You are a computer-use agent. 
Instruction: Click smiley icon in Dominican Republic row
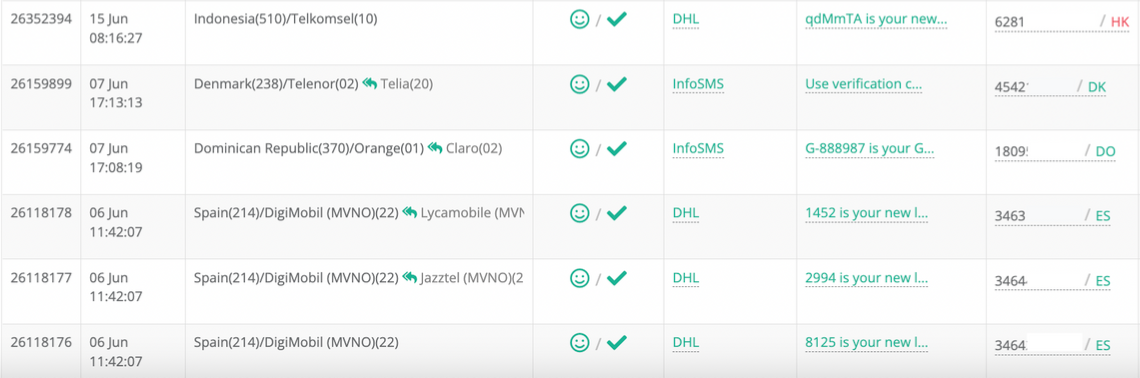pos(579,149)
